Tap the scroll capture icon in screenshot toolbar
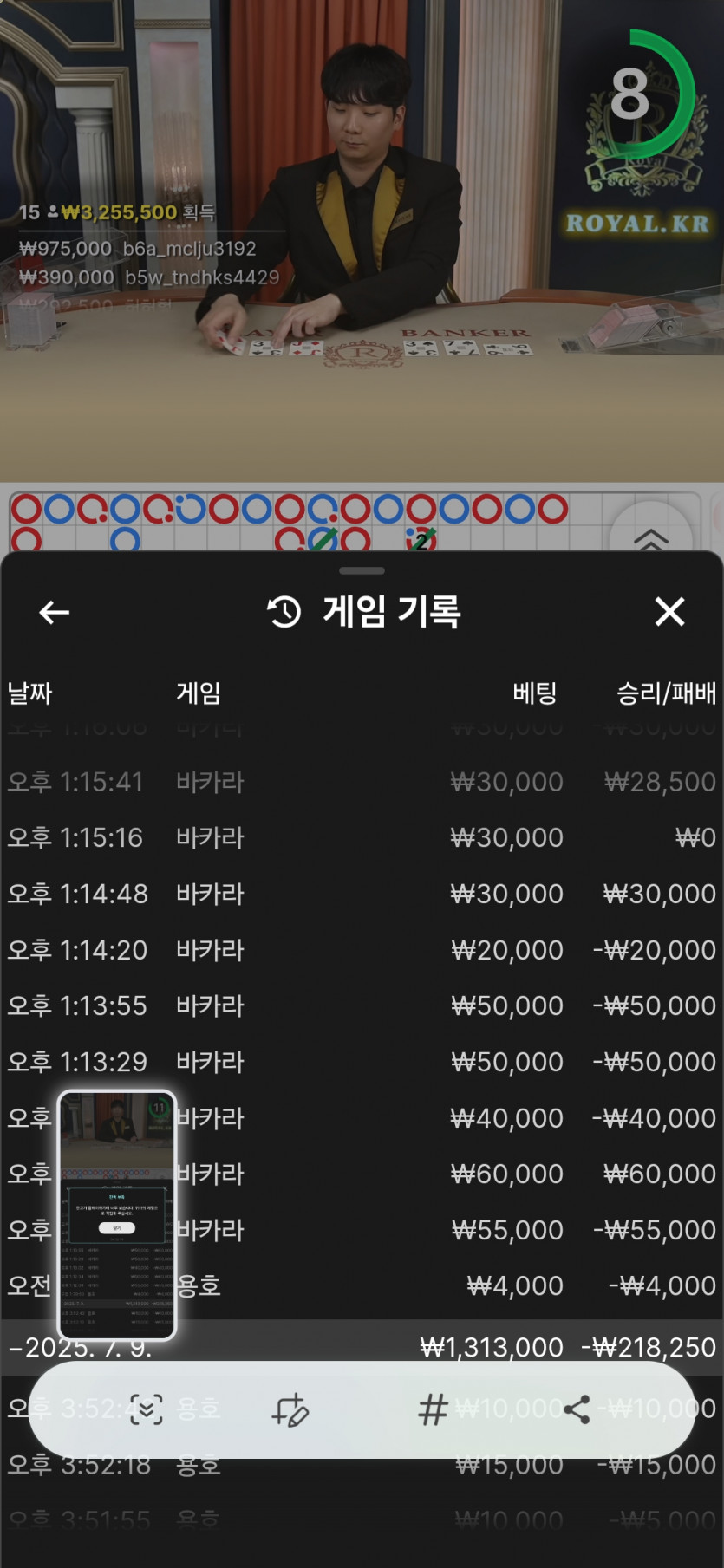The image size is (724, 1568). click(146, 1409)
